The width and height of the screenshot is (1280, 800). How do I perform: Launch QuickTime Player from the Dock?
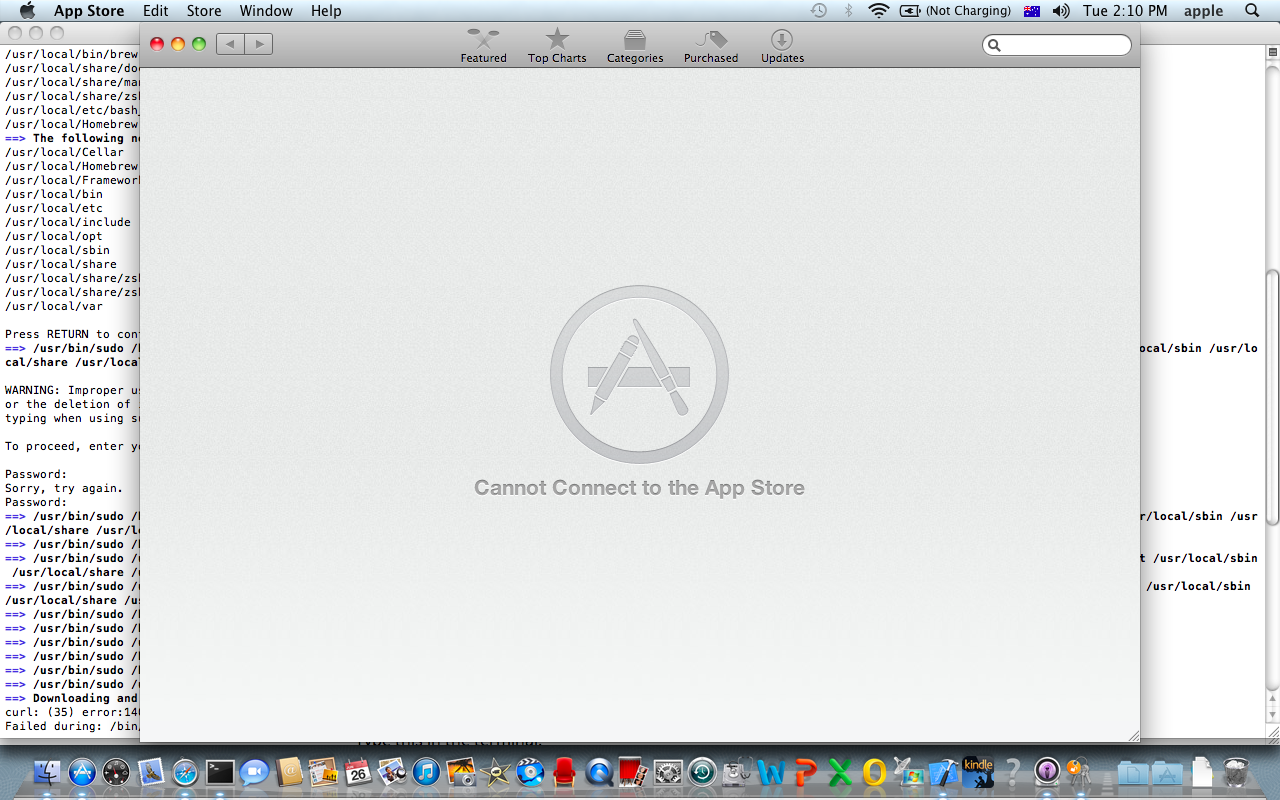coord(599,772)
